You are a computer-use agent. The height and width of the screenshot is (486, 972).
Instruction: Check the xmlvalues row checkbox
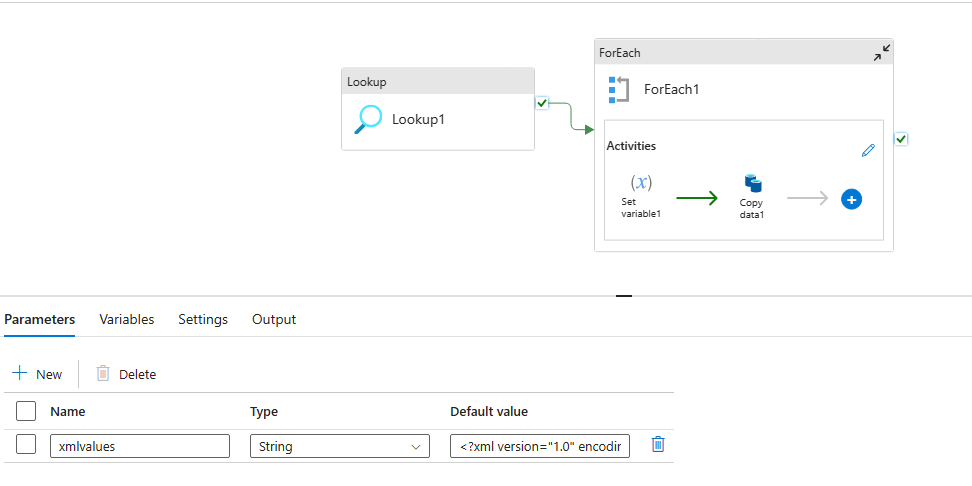tap(27, 445)
